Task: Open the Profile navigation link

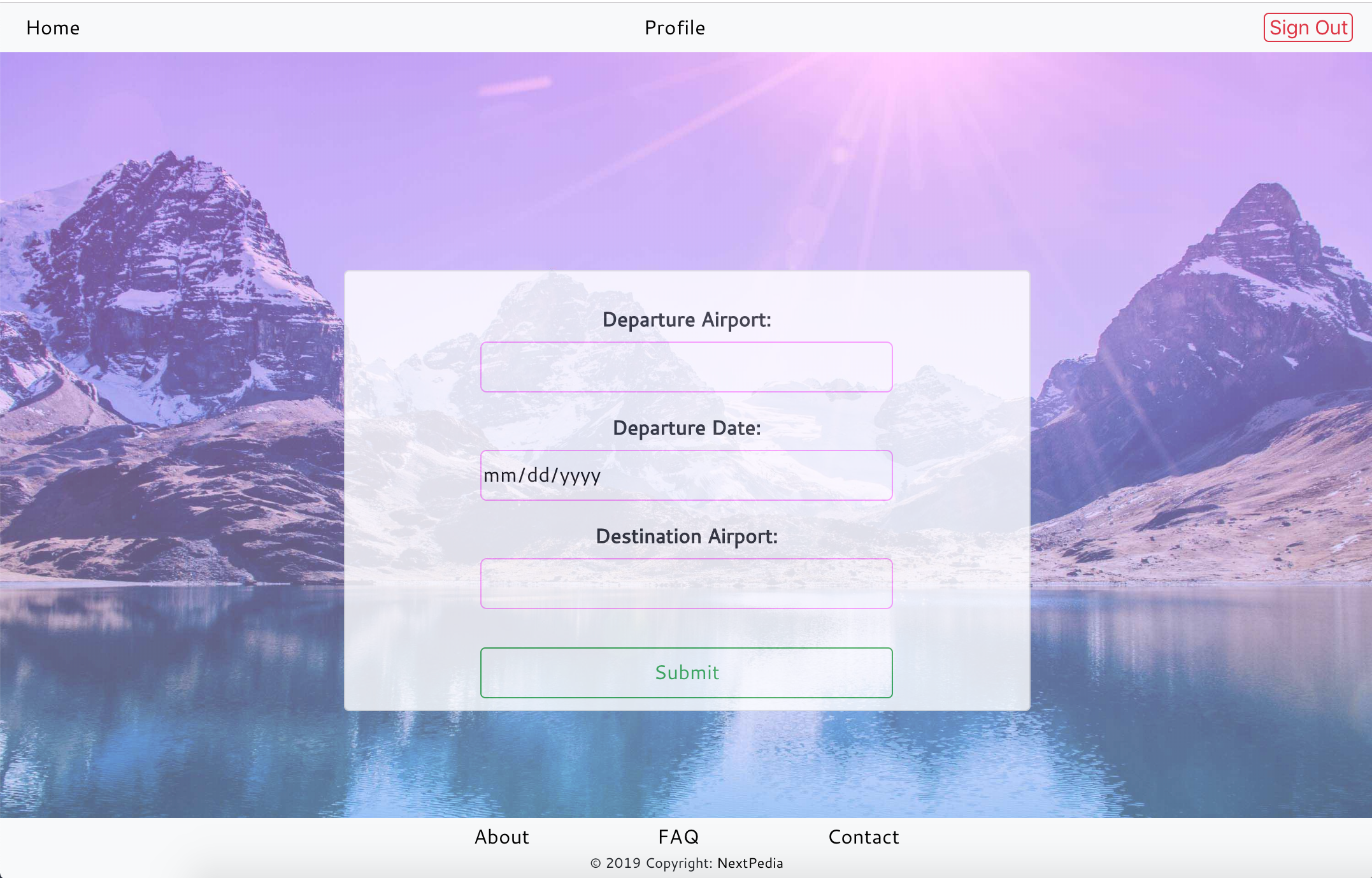Action: click(x=675, y=28)
